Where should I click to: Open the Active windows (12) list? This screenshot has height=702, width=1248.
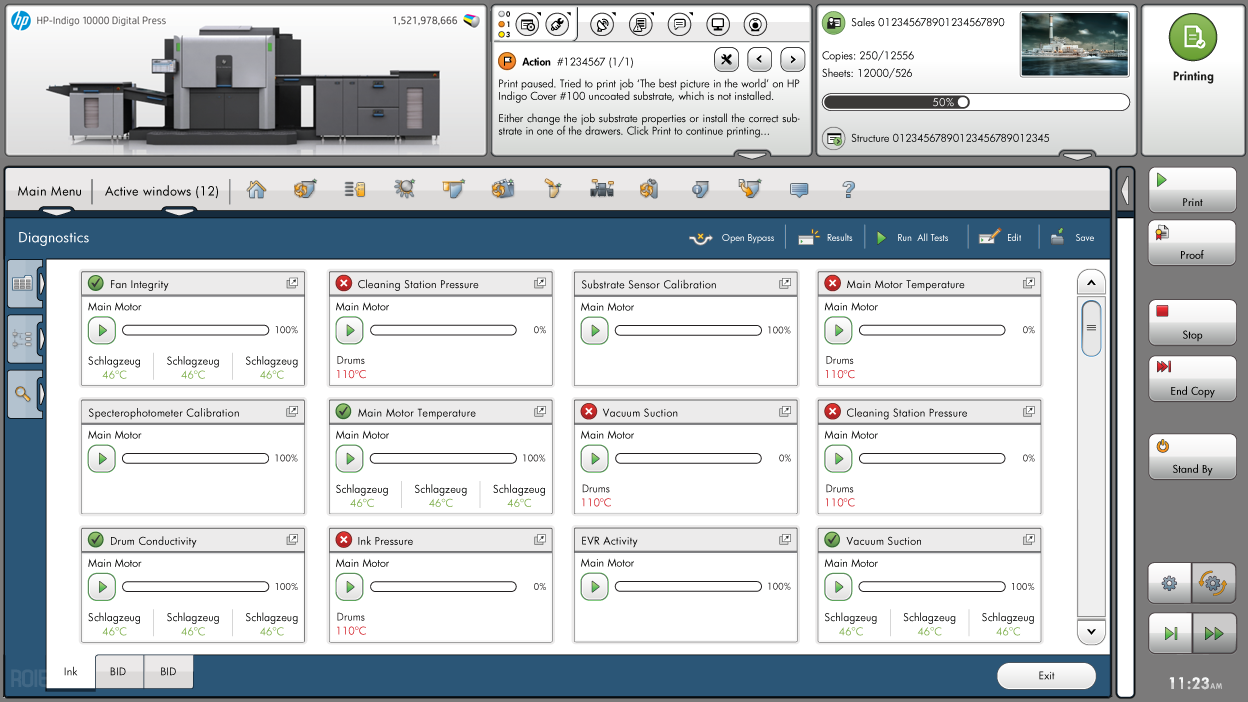(162, 191)
